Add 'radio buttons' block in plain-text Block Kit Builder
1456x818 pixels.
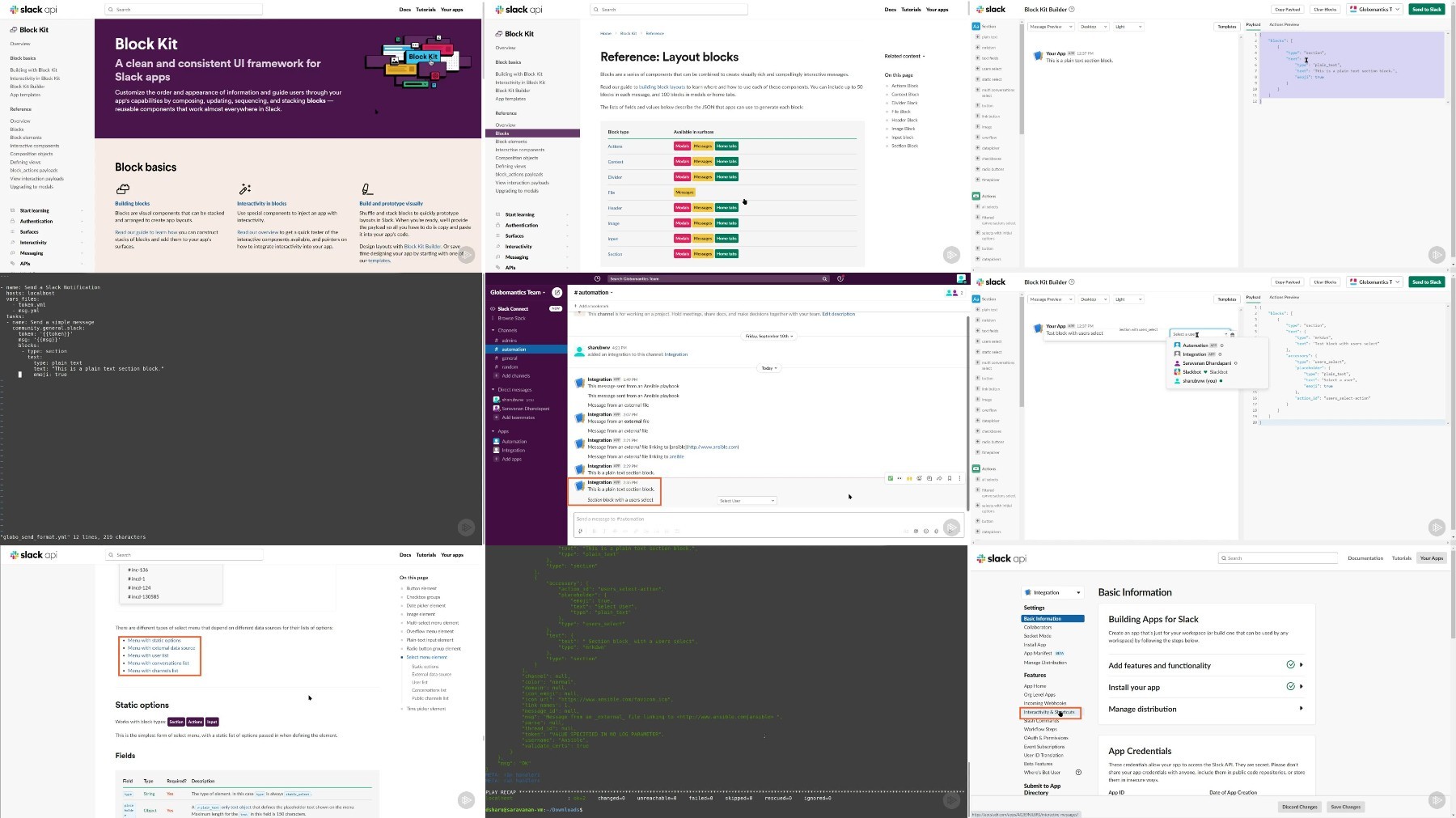click(x=977, y=169)
